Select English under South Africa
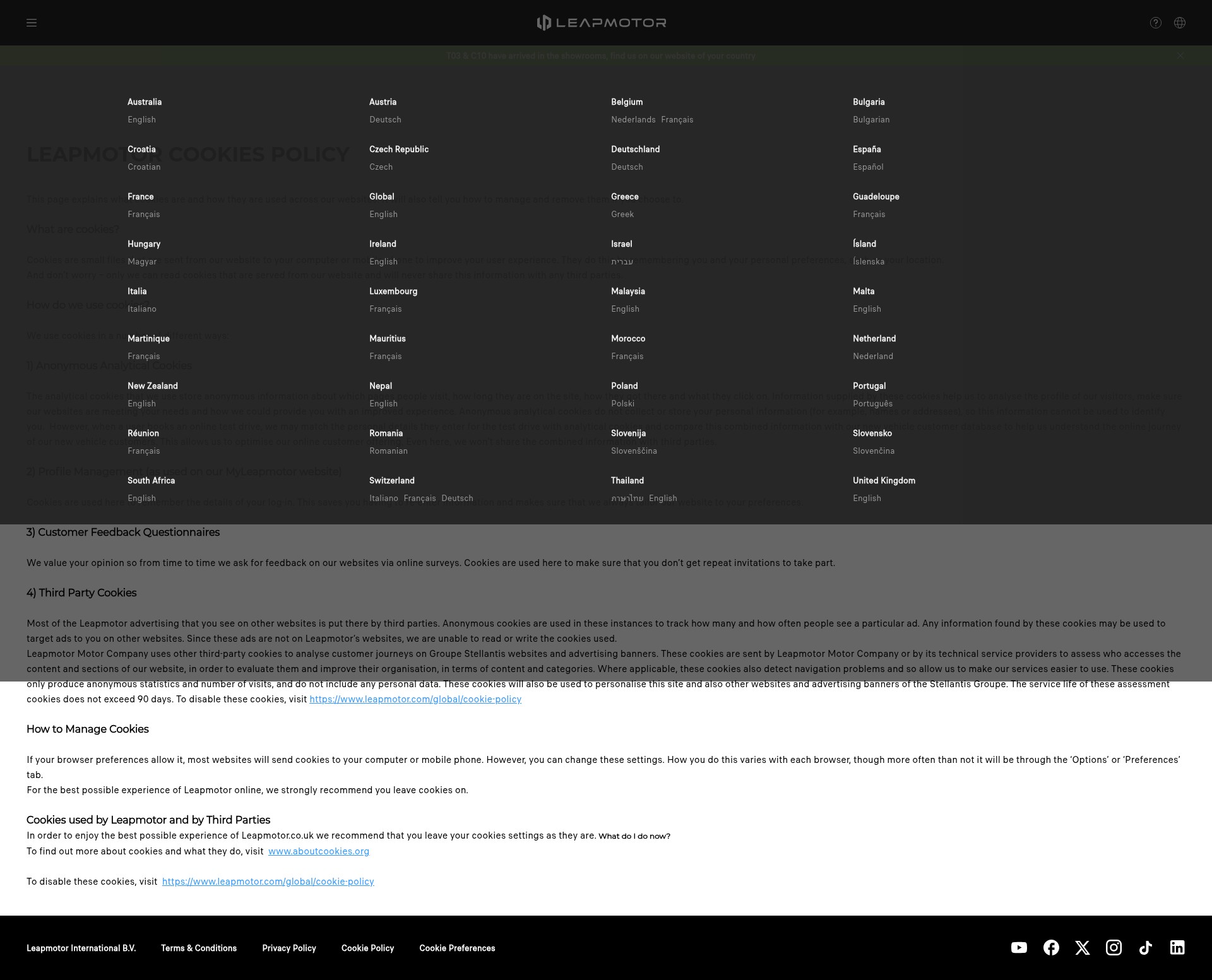 141,498
